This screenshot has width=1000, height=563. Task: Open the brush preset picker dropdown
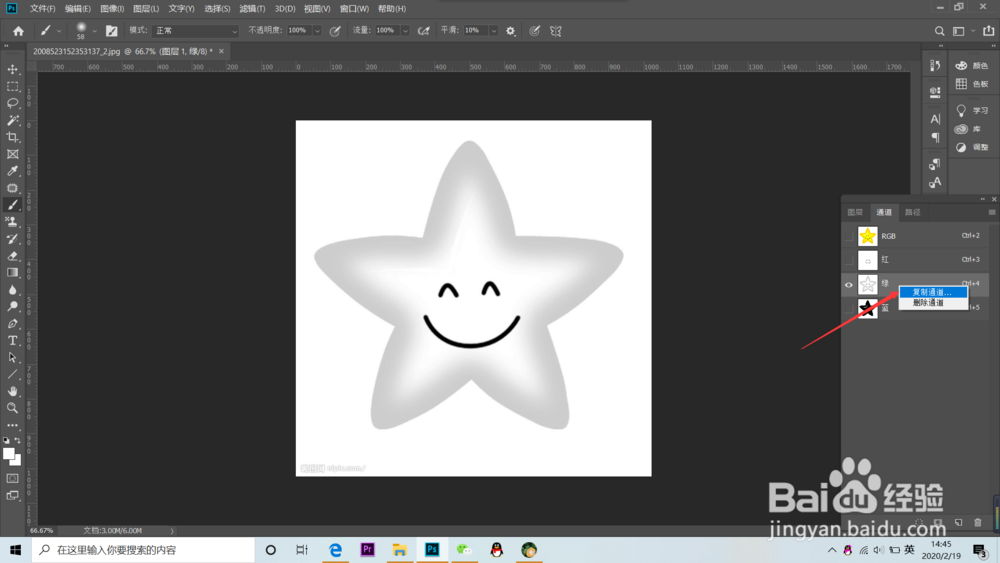tap(94, 31)
